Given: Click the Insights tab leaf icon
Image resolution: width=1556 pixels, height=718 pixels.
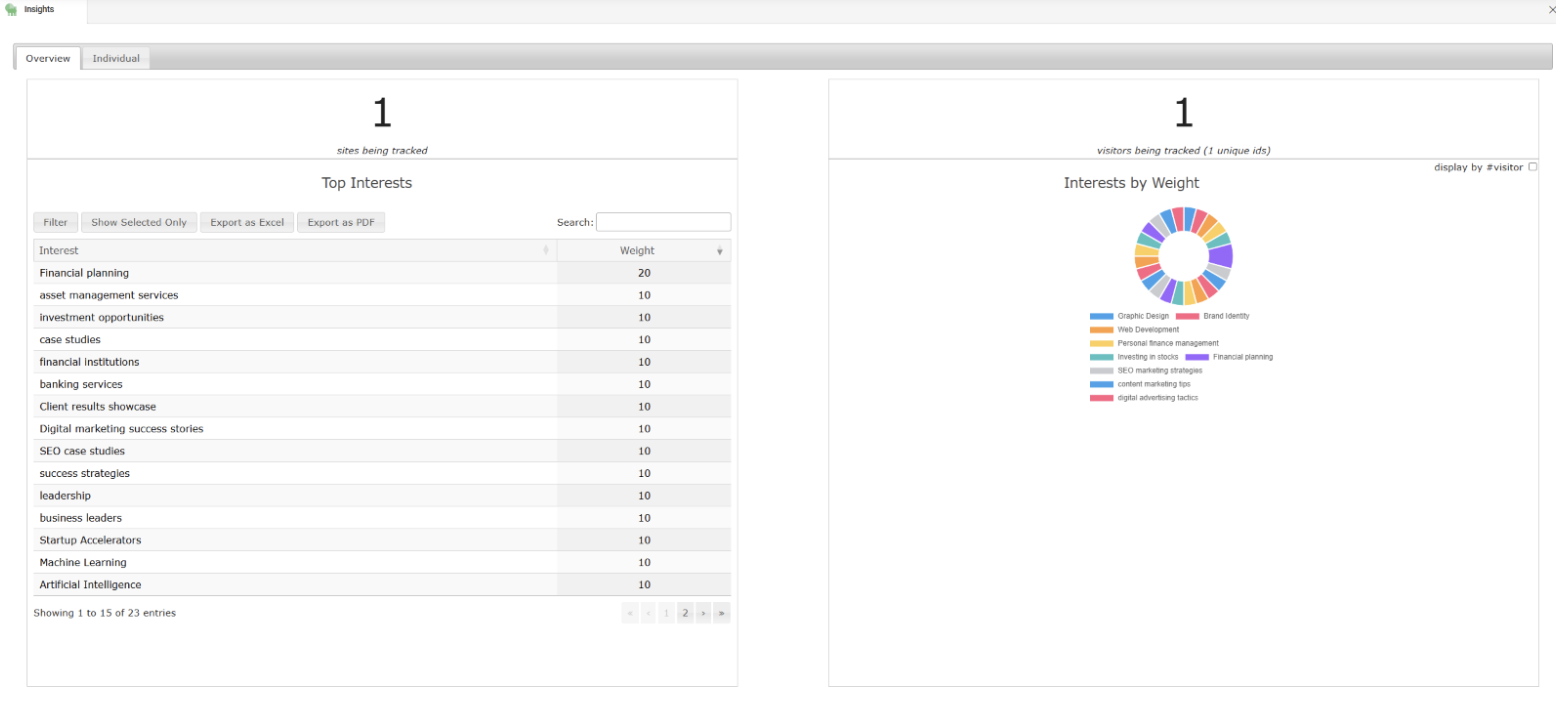Looking at the screenshot, I should point(11,10).
